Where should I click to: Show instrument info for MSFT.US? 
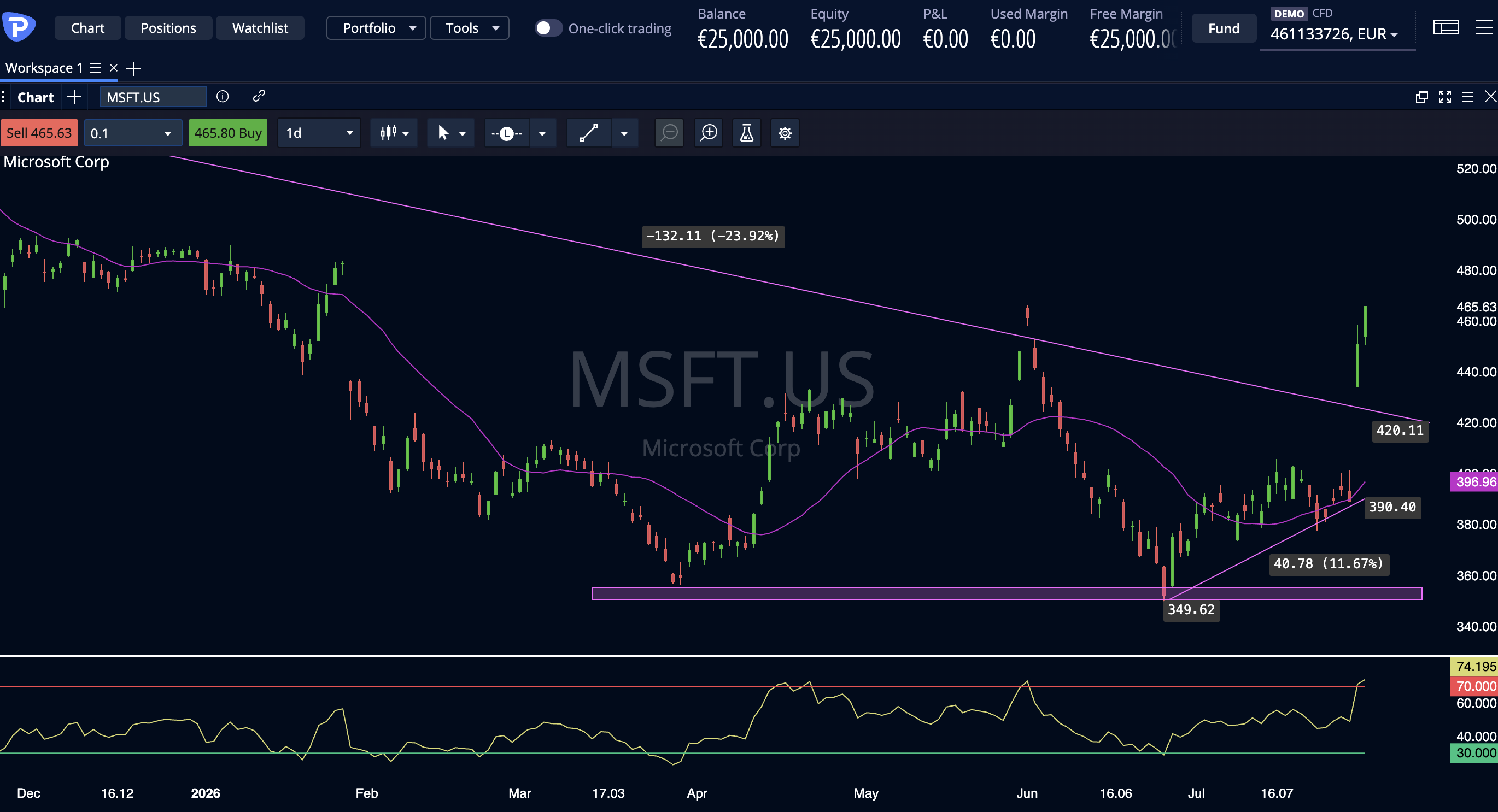(223, 97)
